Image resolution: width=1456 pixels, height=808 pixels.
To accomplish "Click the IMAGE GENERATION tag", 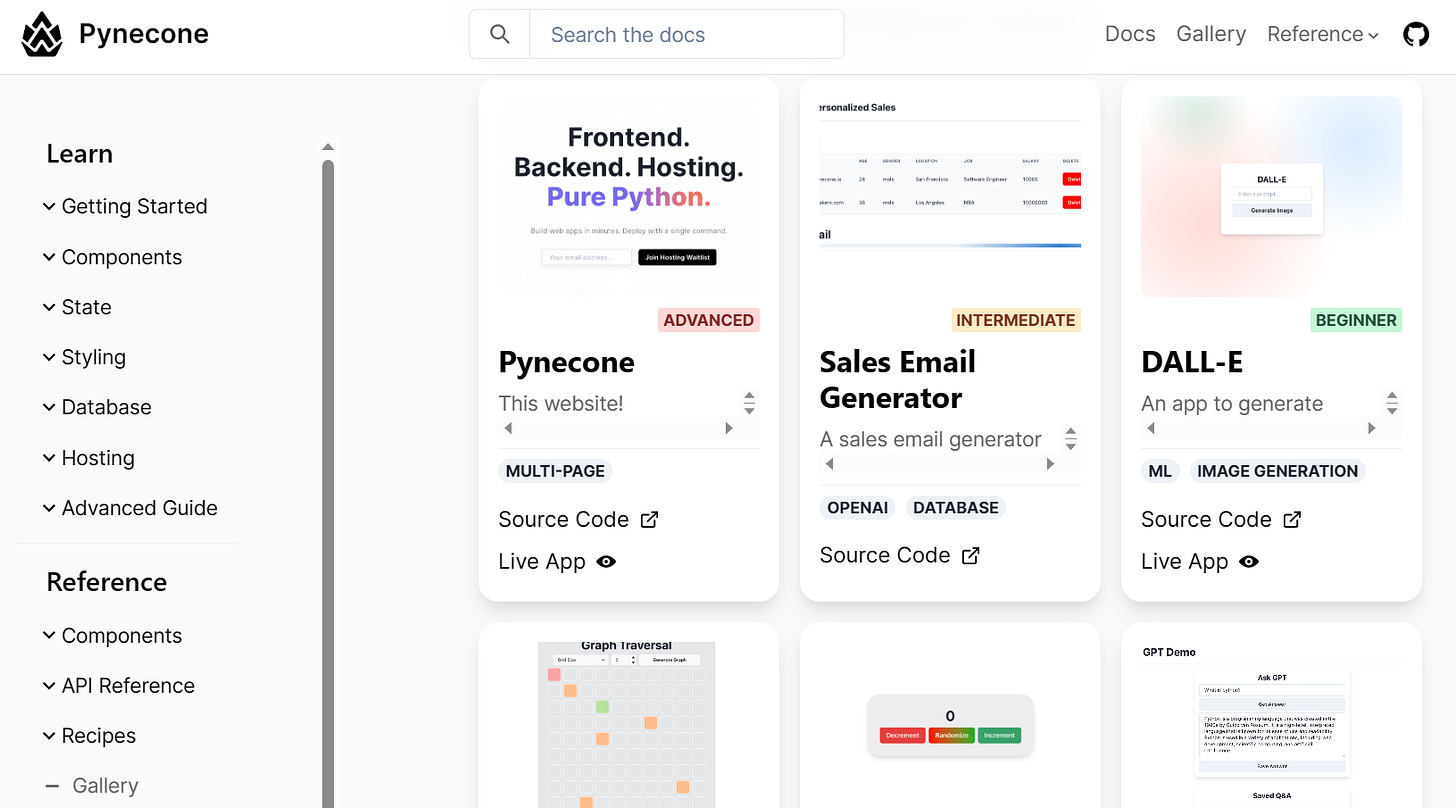I will [1278, 471].
